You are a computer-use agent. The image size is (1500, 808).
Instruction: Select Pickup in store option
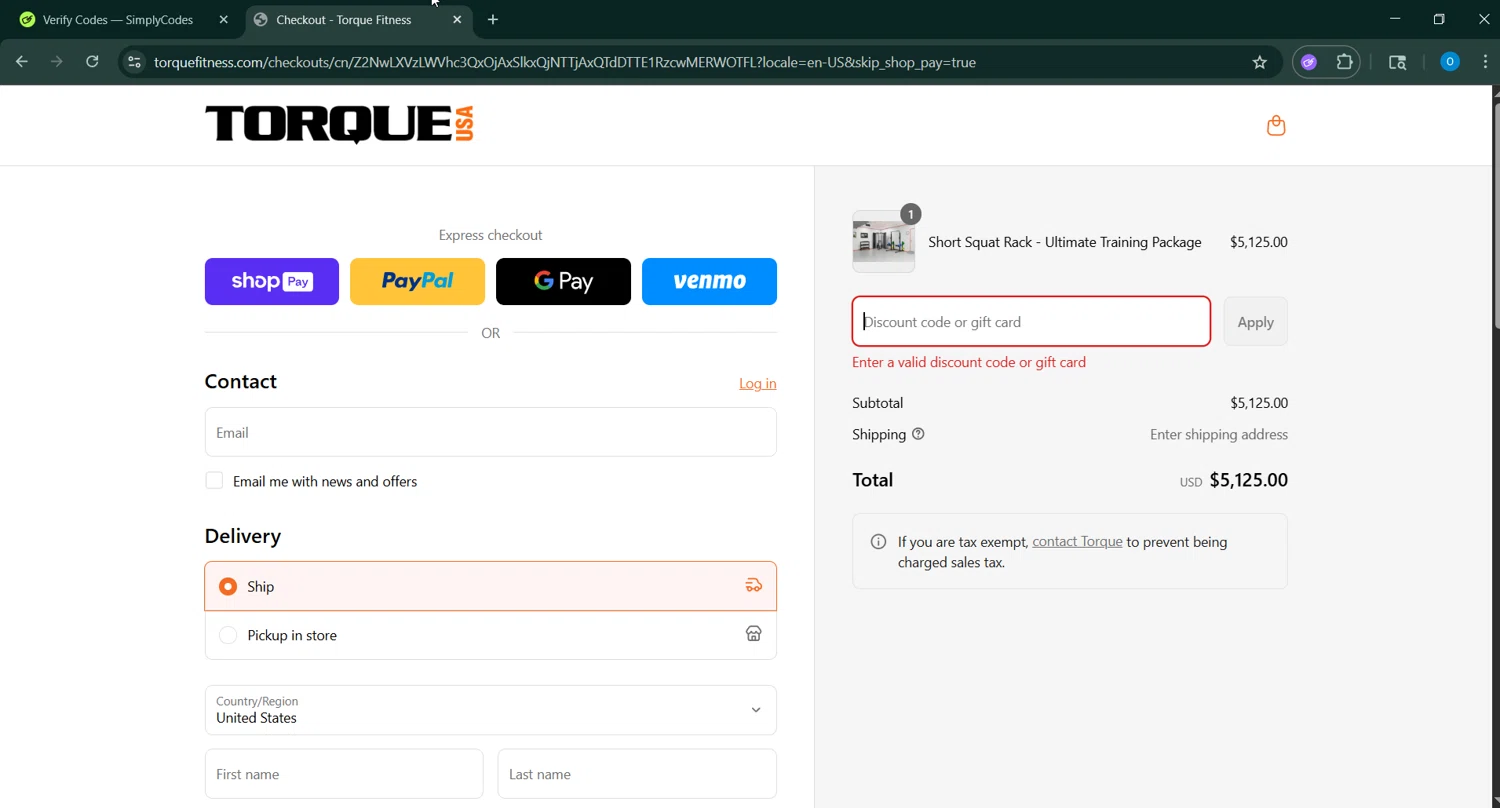pos(490,635)
